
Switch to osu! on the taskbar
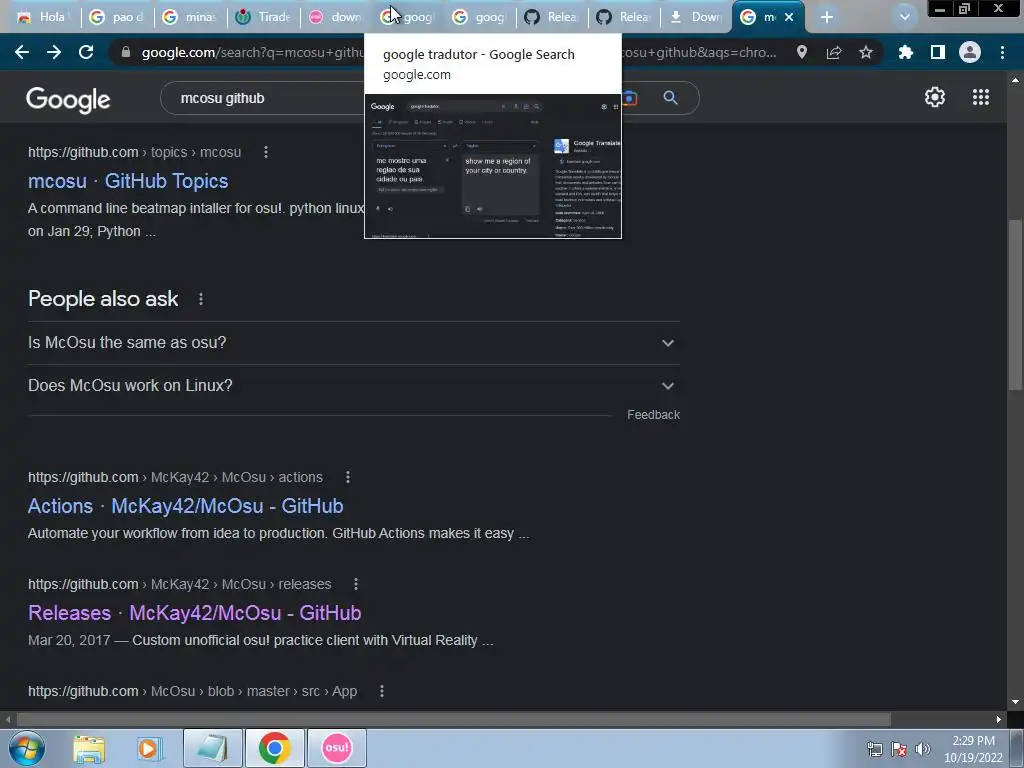click(336, 748)
